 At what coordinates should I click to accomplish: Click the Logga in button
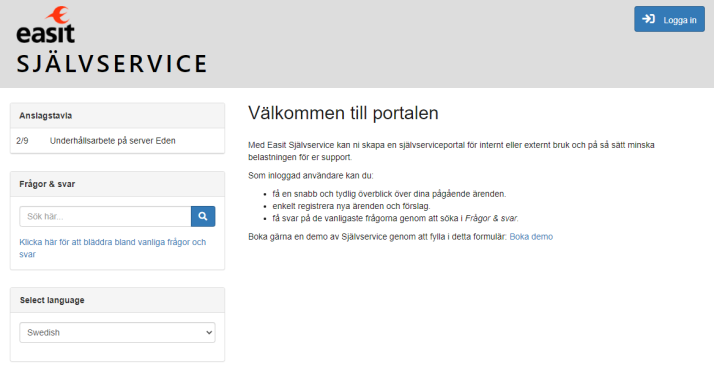point(669,19)
